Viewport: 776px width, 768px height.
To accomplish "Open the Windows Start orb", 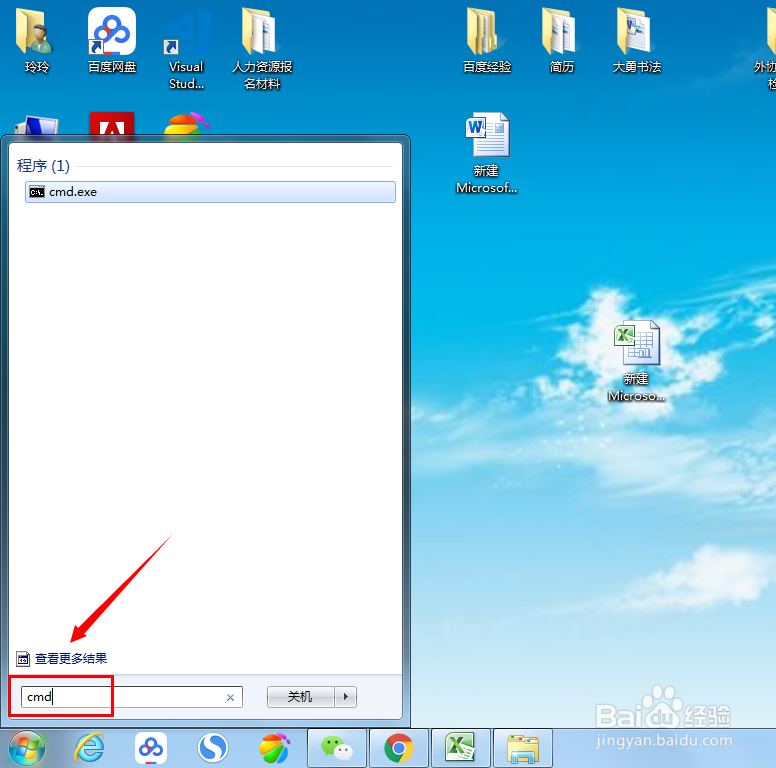I will click(28, 748).
